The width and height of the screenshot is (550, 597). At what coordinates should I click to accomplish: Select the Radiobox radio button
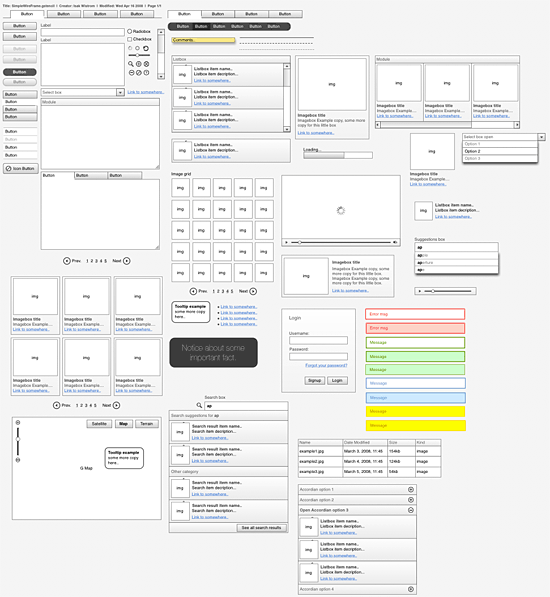[129, 31]
